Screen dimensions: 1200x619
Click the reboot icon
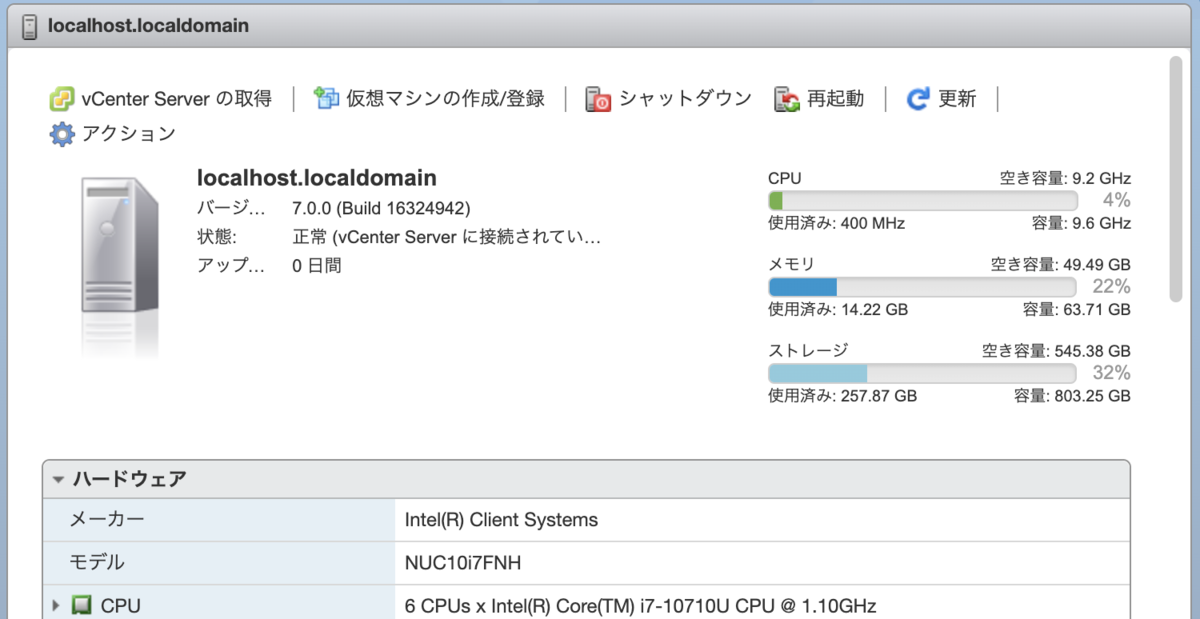[x=787, y=99]
